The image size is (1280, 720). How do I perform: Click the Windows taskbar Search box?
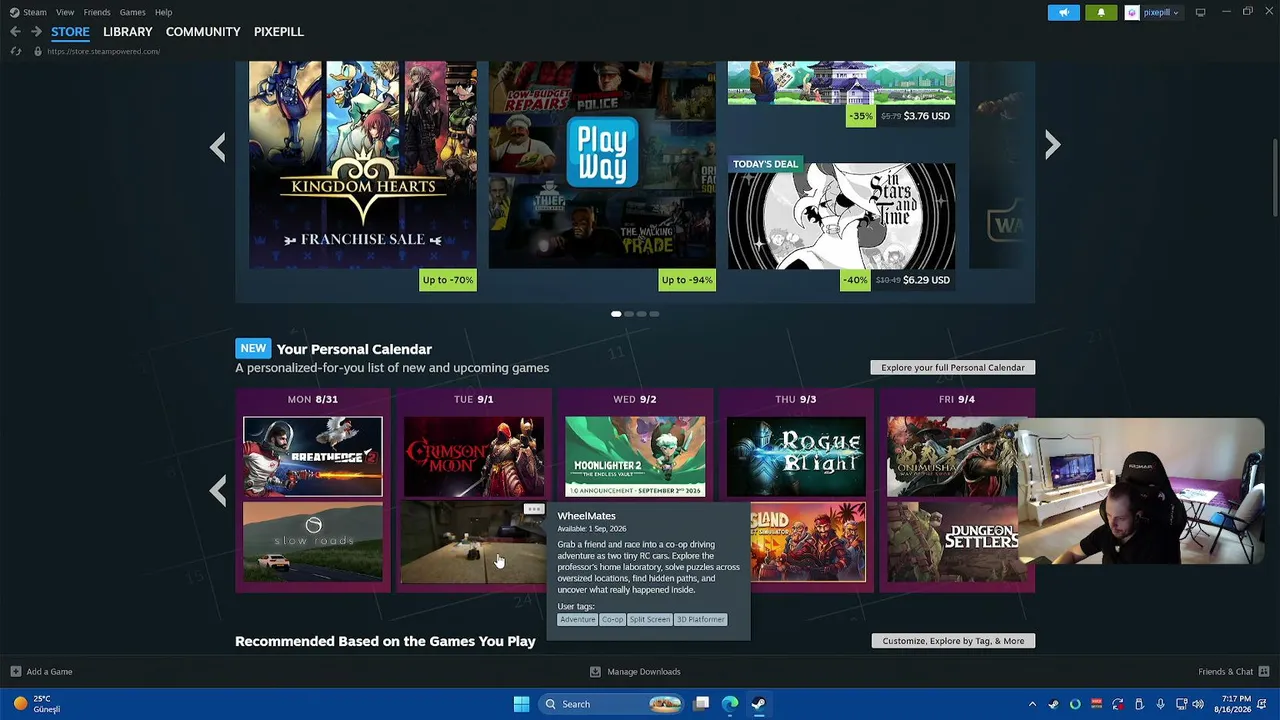(611, 704)
